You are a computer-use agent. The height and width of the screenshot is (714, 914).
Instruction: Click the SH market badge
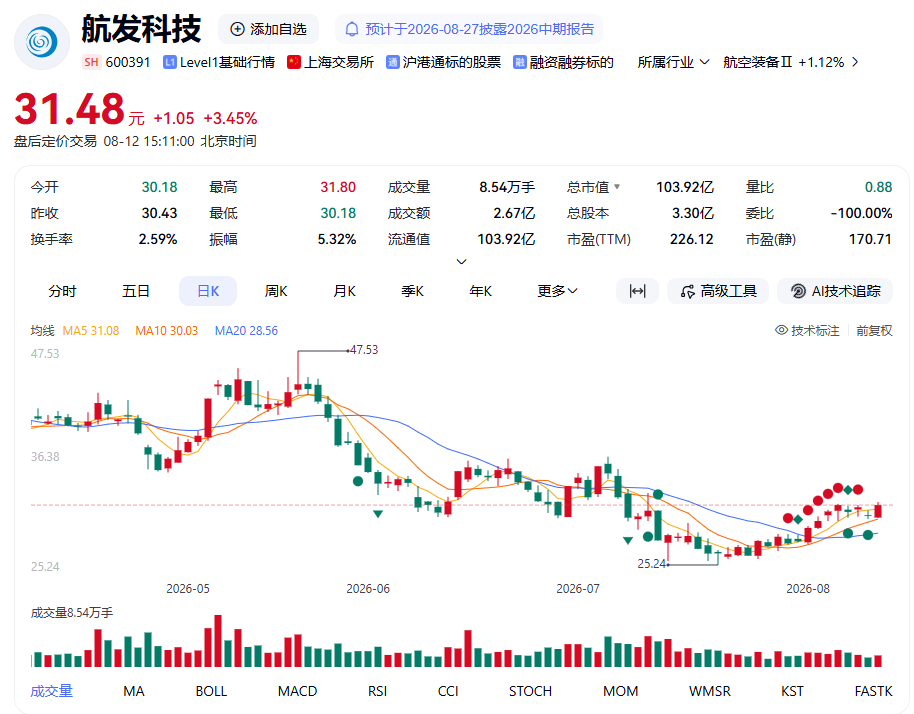(91, 62)
